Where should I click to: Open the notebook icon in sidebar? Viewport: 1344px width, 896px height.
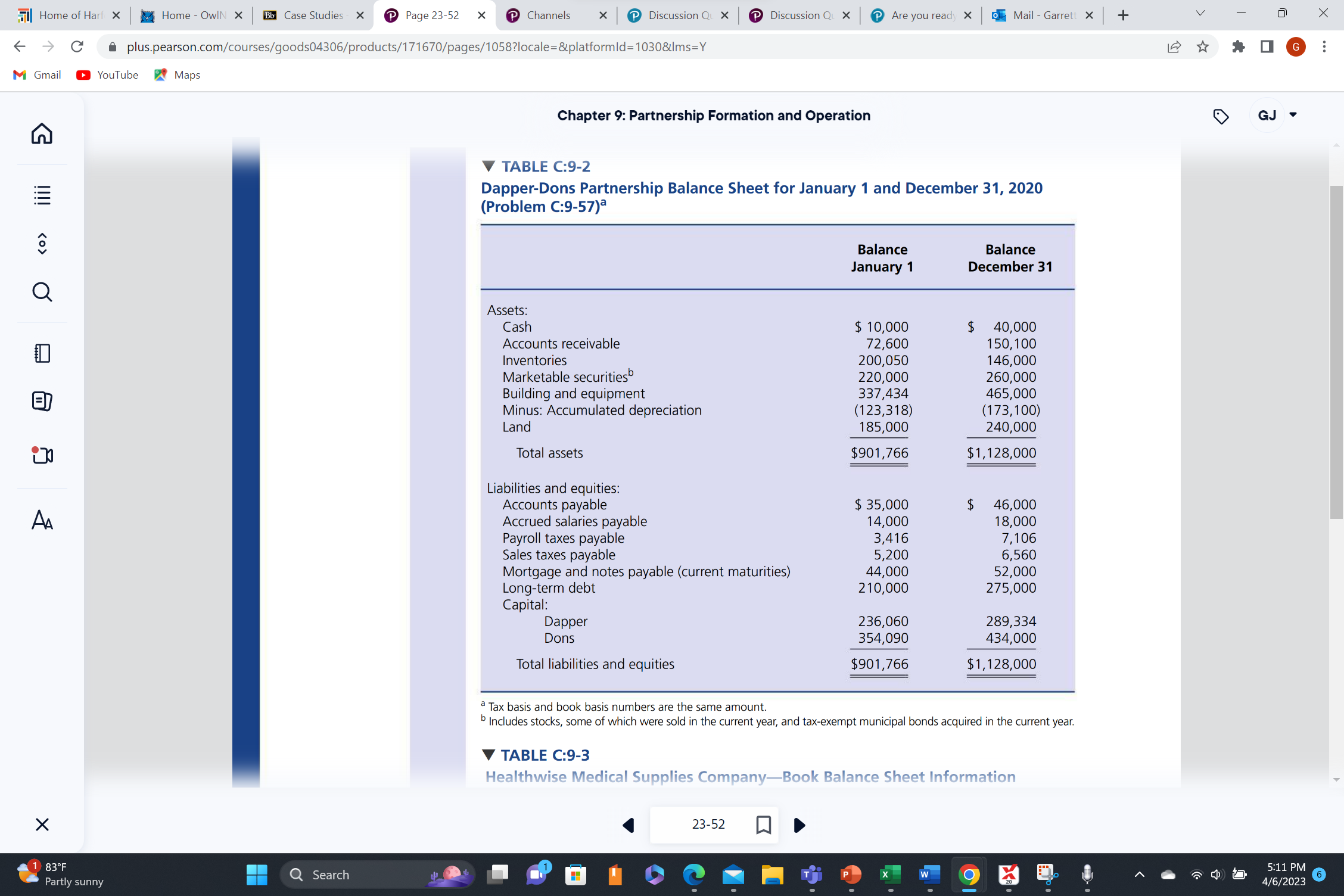[42, 353]
